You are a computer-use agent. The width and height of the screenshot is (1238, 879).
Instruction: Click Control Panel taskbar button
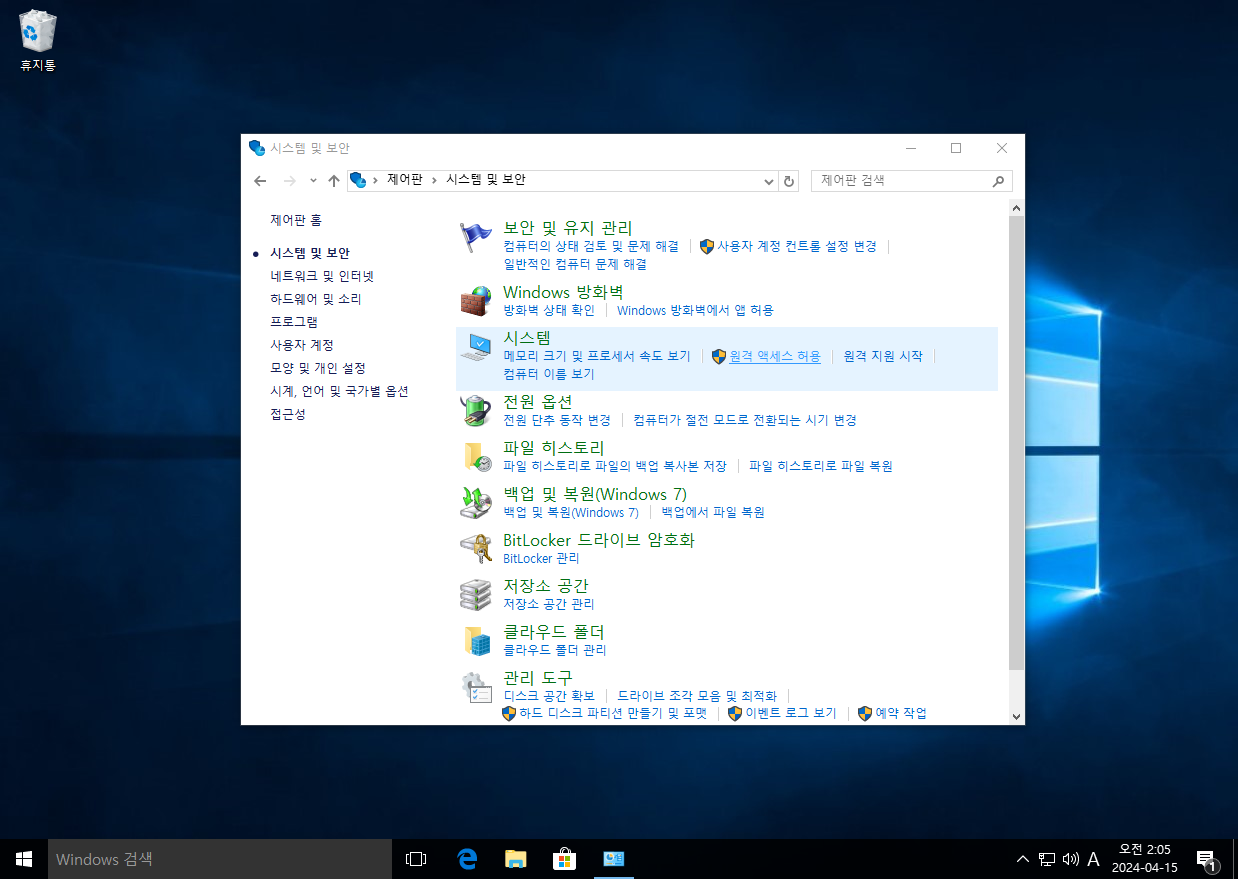613,859
